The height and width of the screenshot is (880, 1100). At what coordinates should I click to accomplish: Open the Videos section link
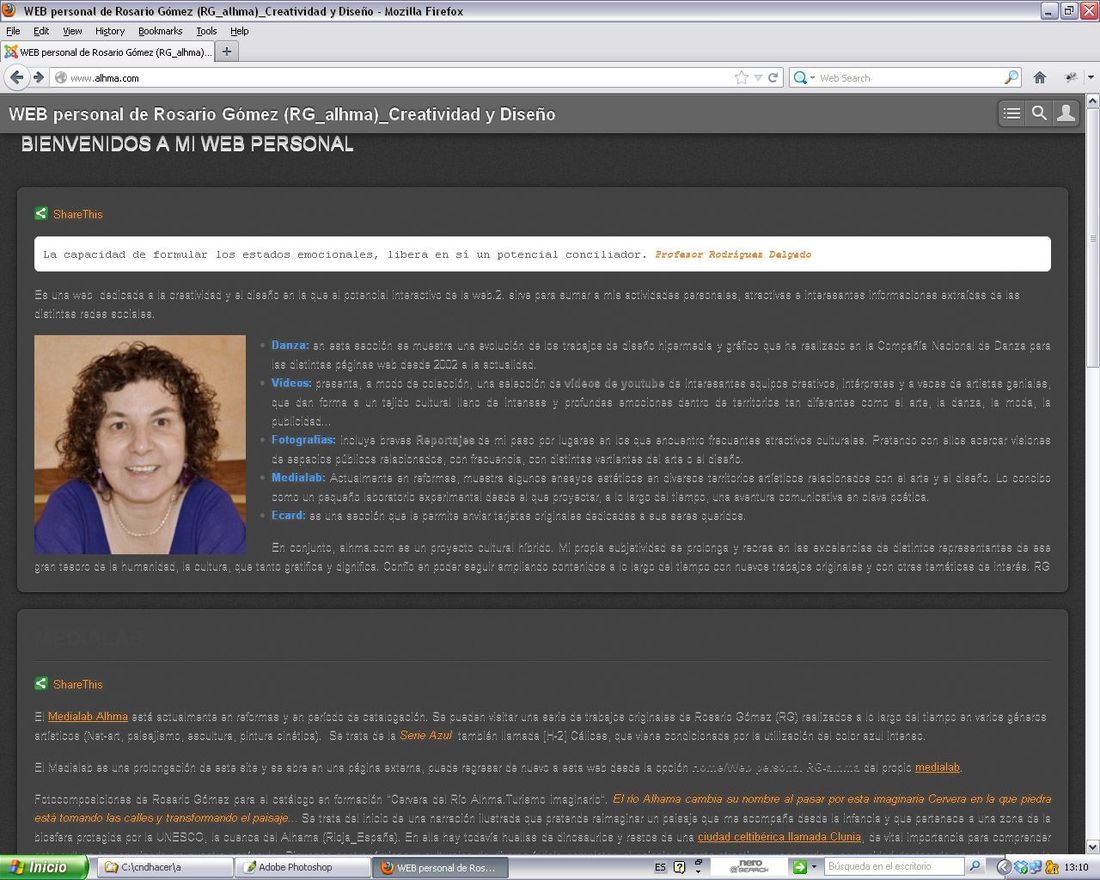pyautogui.click(x=291, y=383)
